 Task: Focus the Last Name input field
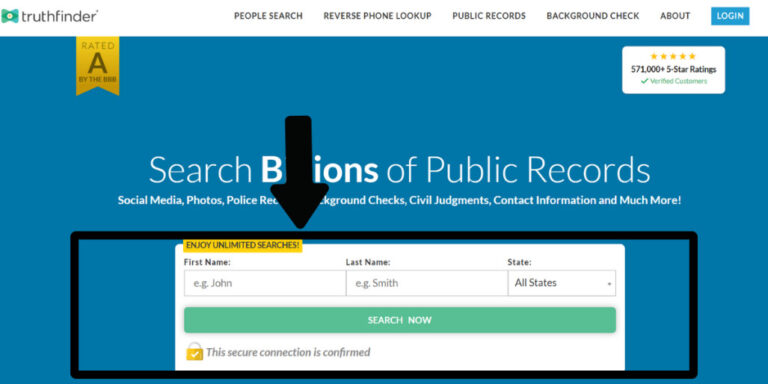427,283
